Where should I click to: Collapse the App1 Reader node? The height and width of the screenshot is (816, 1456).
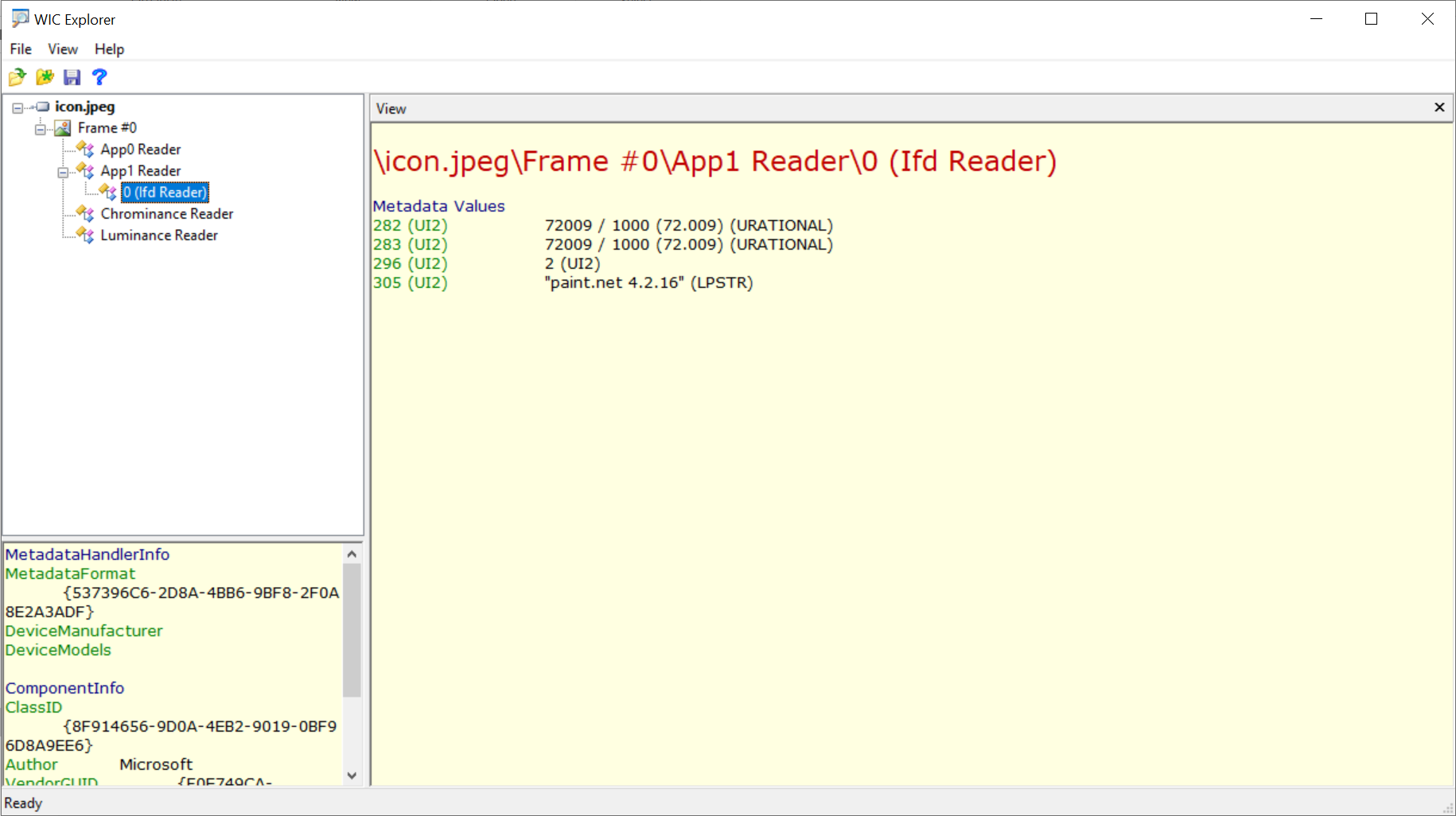(62, 170)
